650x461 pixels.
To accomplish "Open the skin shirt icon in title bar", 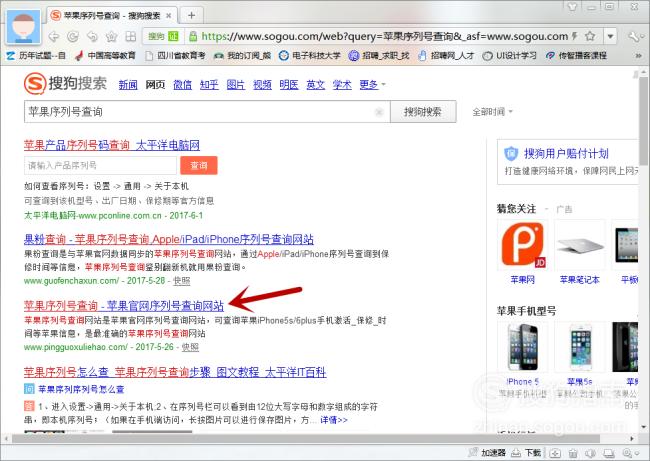I will [x=572, y=7].
